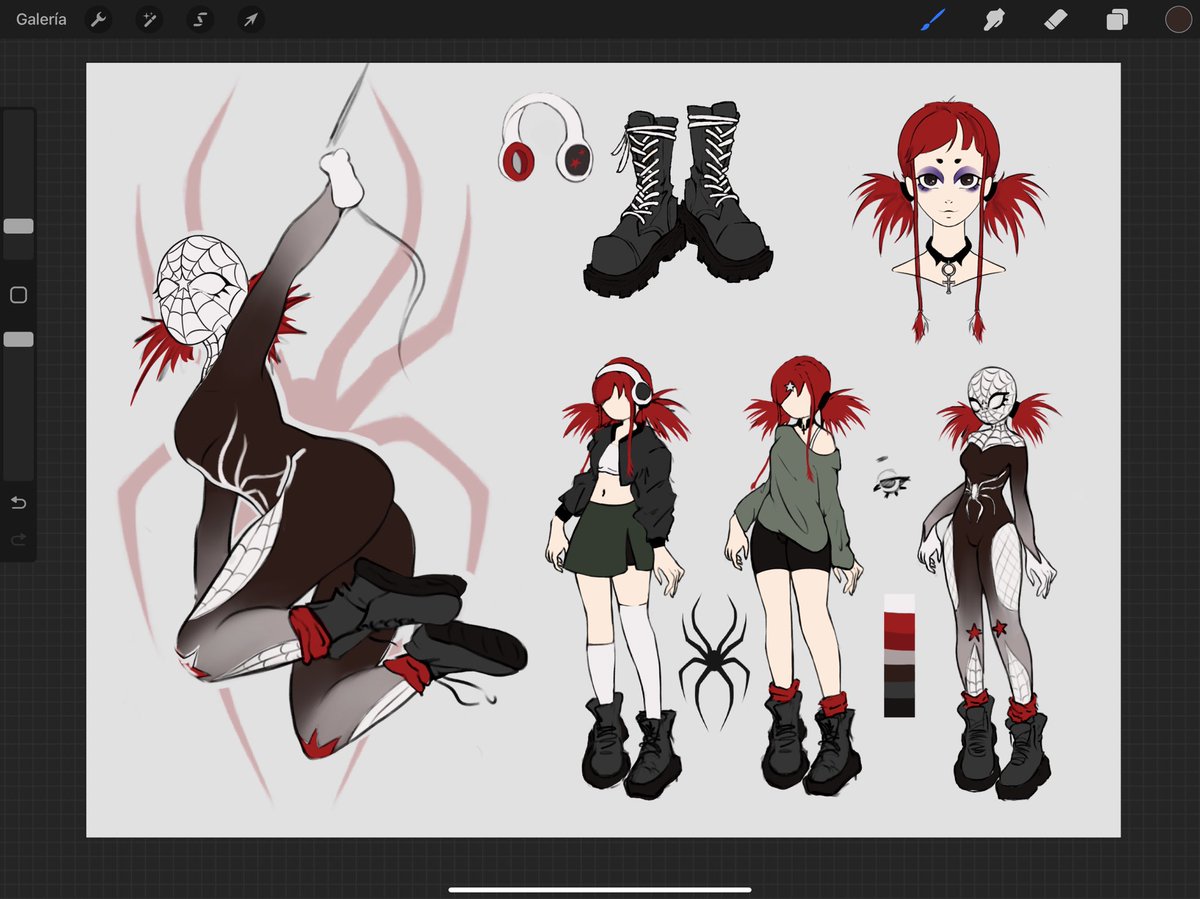Click the brush opacity slider handle

click(18, 340)
